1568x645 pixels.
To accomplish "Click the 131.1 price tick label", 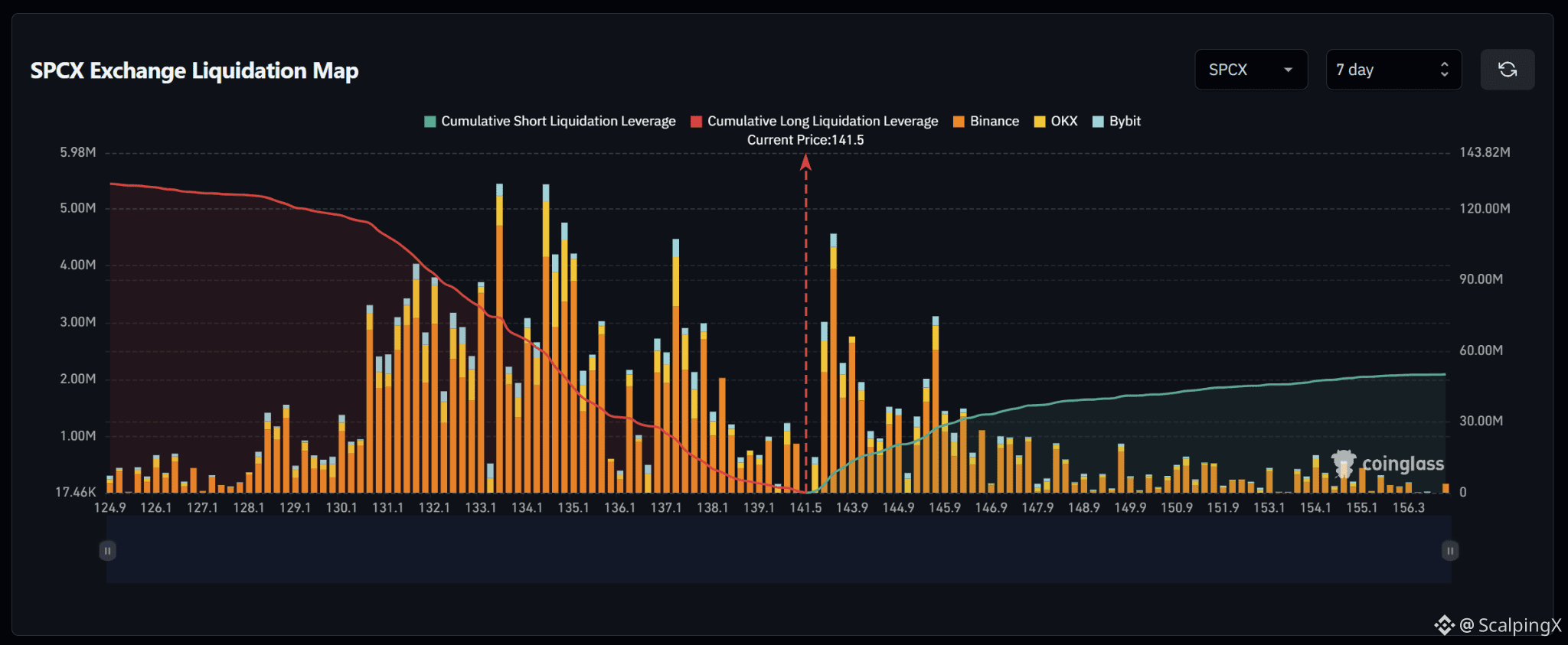I will click(388, 508).
